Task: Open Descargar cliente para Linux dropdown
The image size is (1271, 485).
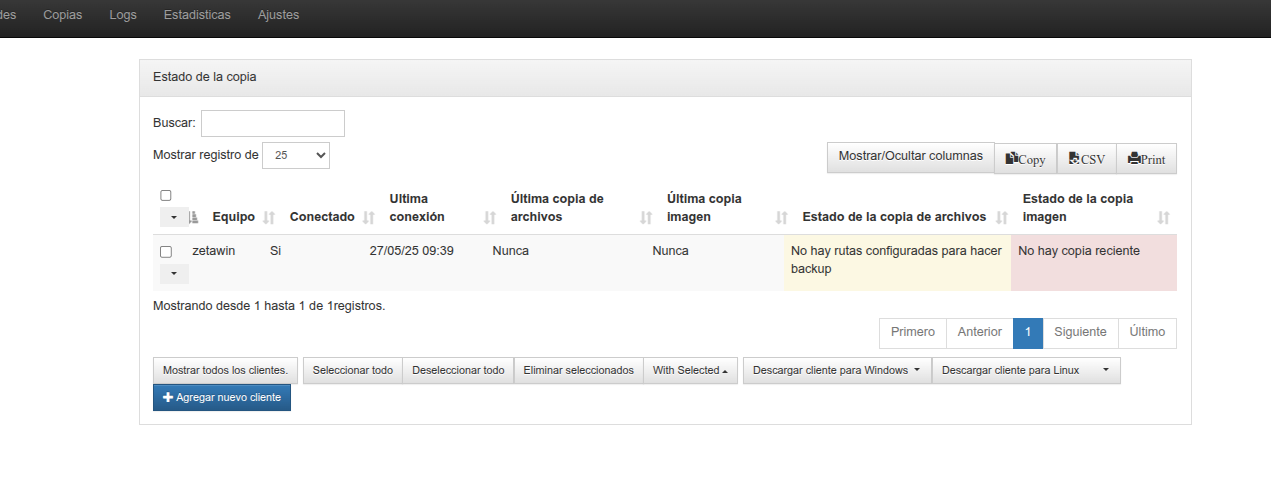Action: 1025,370
